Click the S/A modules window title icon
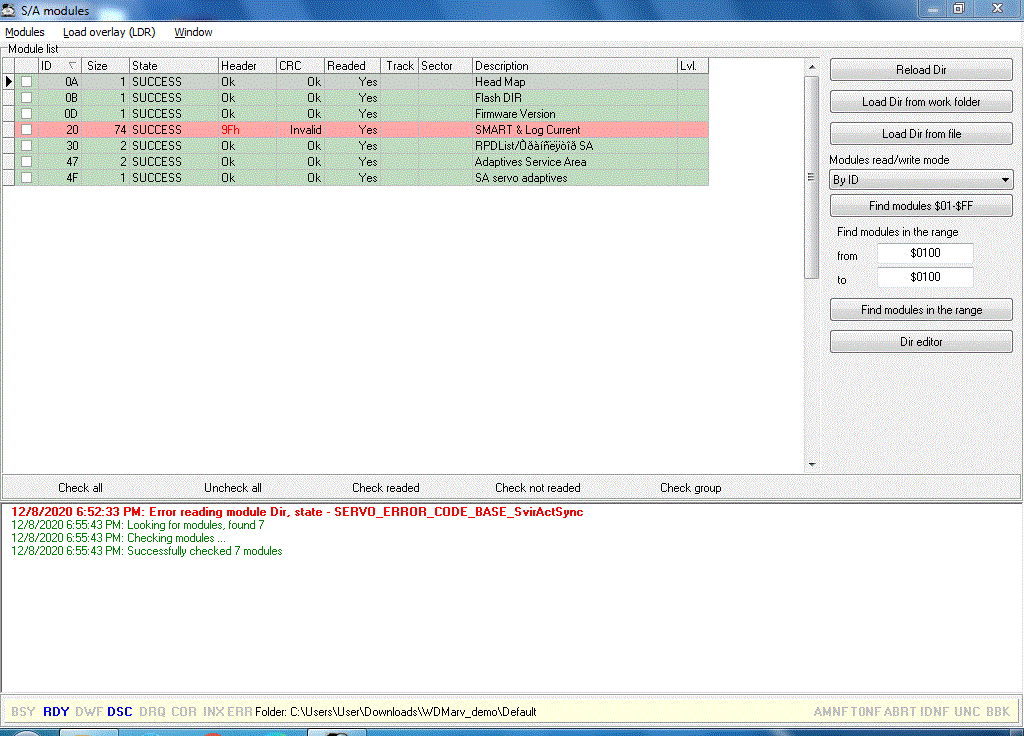Image resolution: width=1024 pixels, height=736 pixels. (x=8, y=10)
